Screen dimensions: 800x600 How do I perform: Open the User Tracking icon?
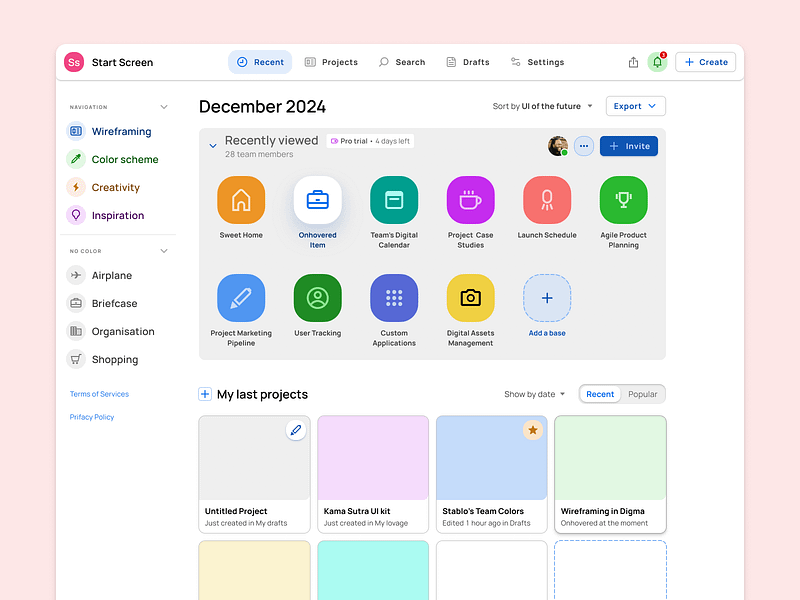coord(317,298)
